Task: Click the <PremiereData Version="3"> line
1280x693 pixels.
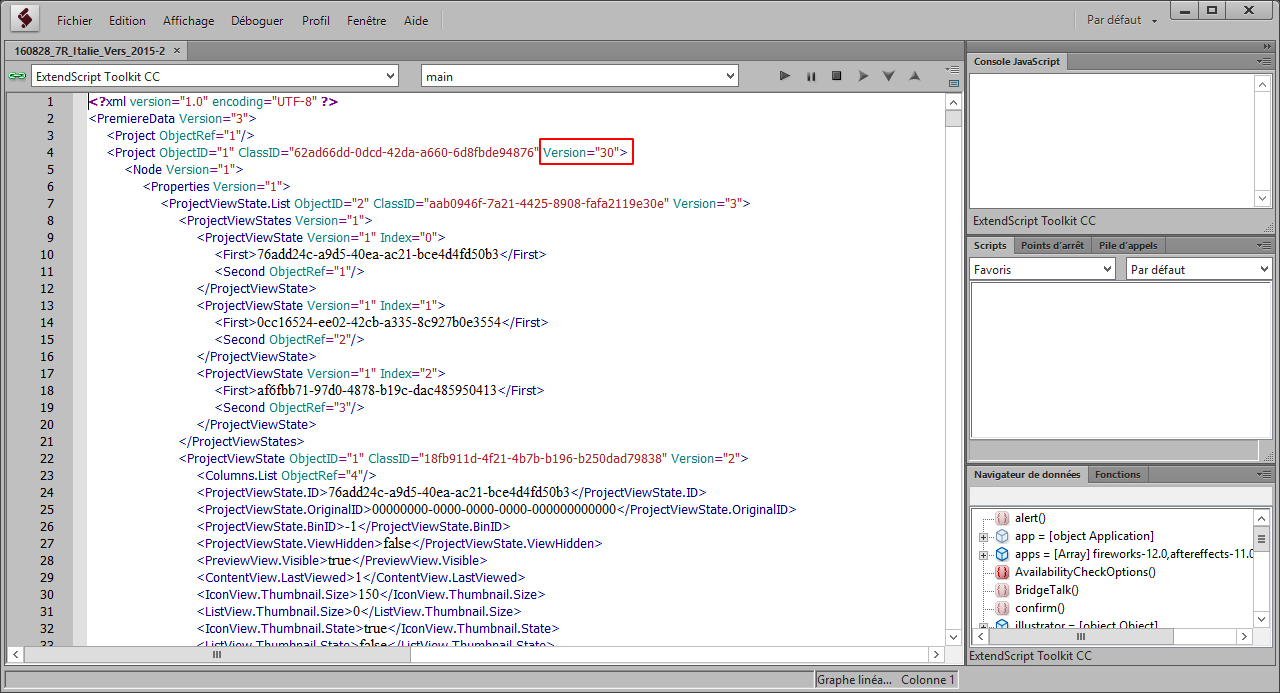Action: [173, 119]
